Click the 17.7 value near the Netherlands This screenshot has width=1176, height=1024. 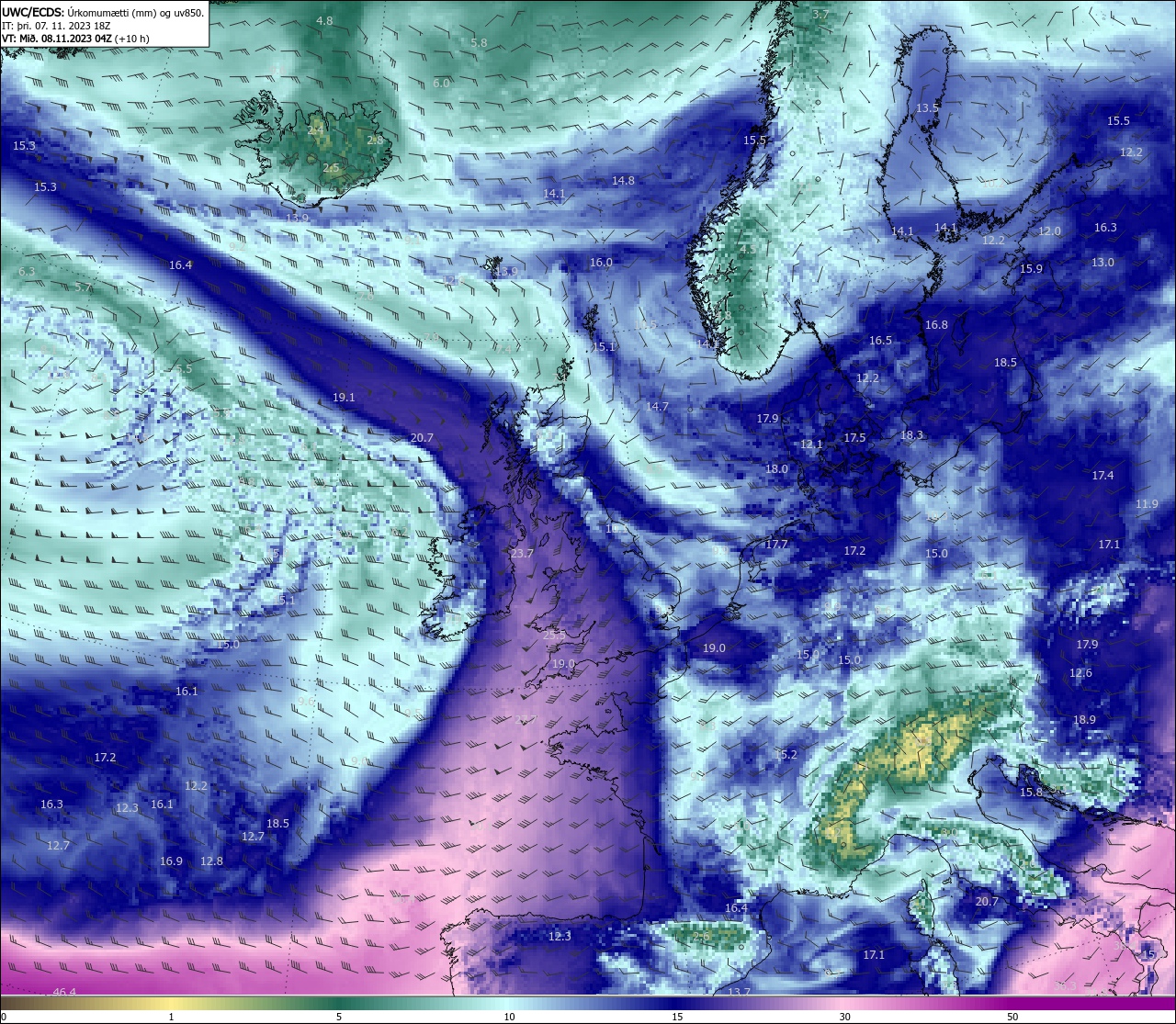click(776, 544)
